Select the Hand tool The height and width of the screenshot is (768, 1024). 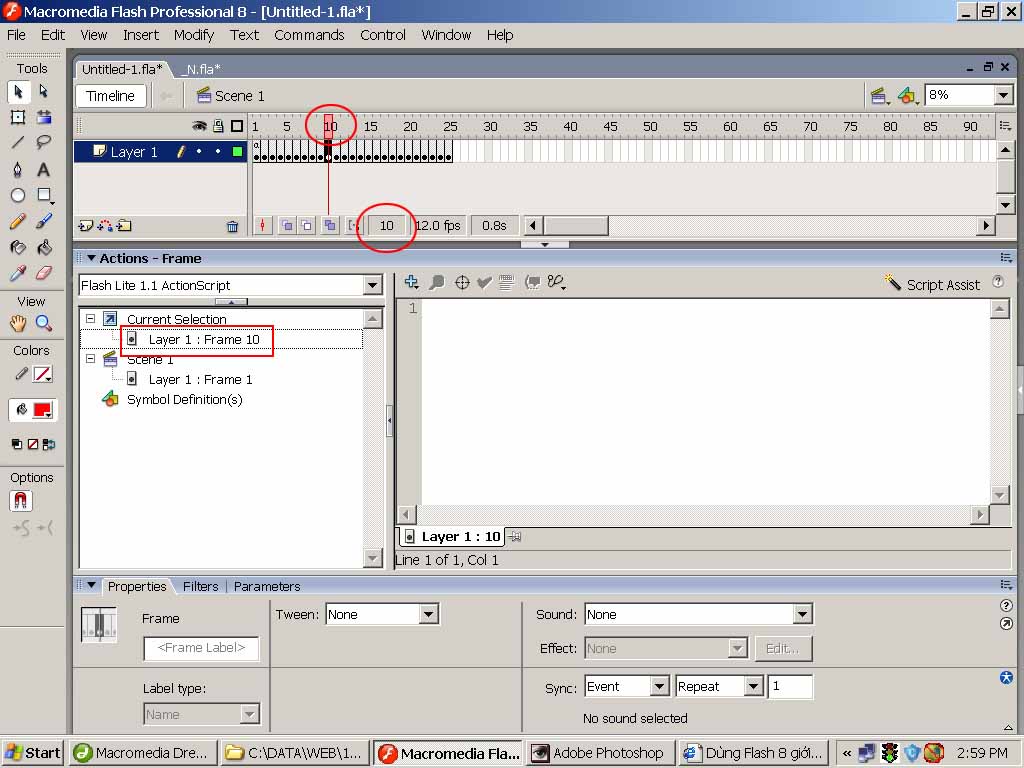[x=18, y=323]
